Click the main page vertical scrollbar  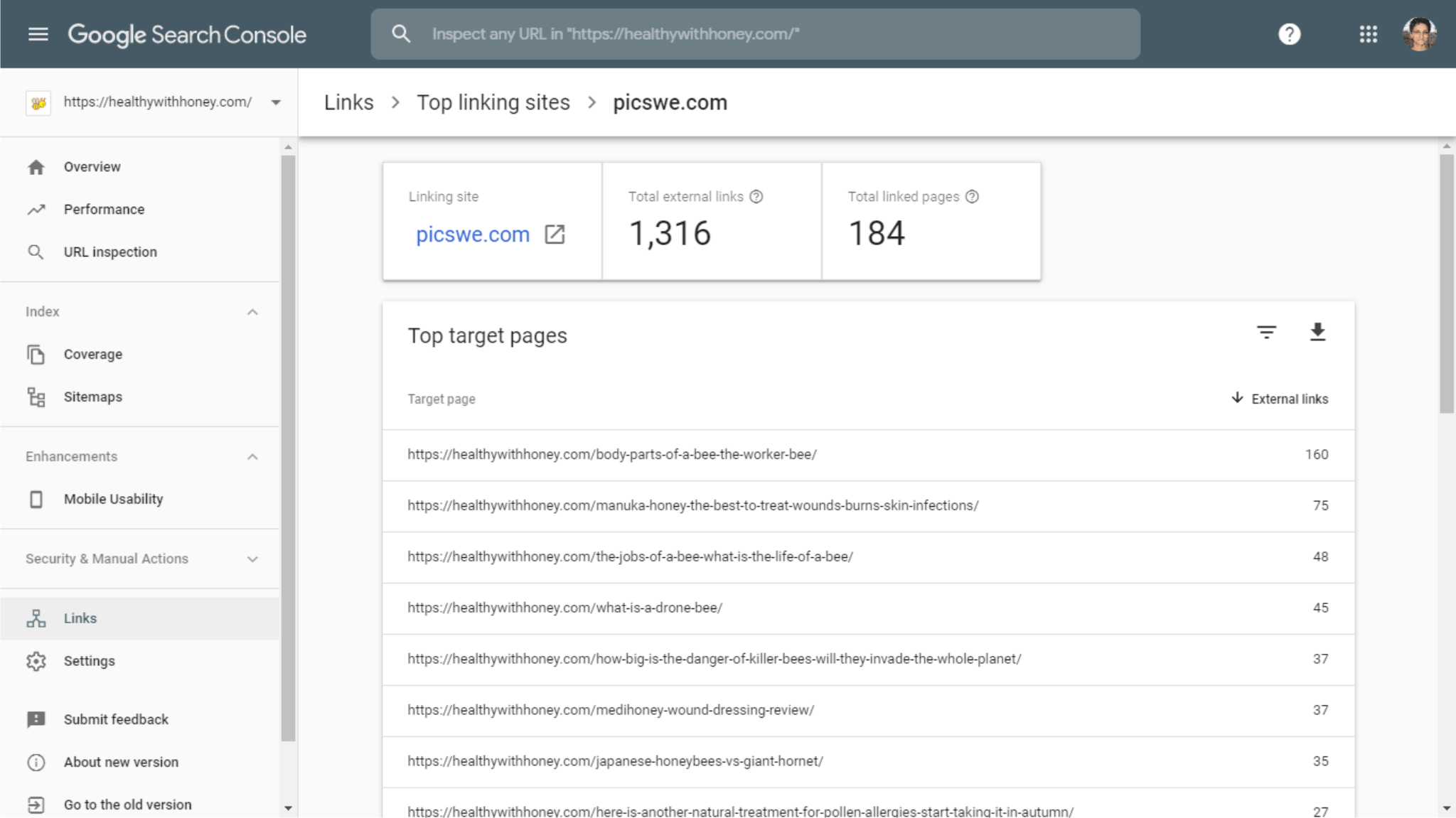click(1447, 284)
